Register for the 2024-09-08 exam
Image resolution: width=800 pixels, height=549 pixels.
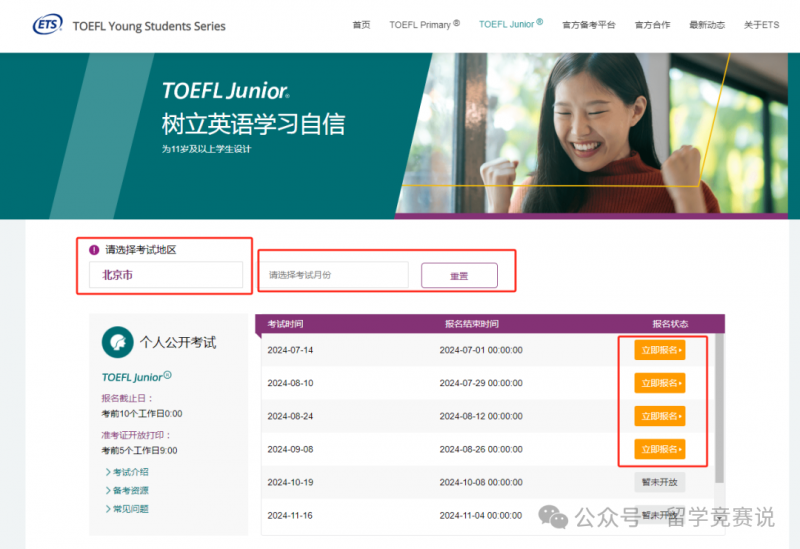tap(660, 450)
